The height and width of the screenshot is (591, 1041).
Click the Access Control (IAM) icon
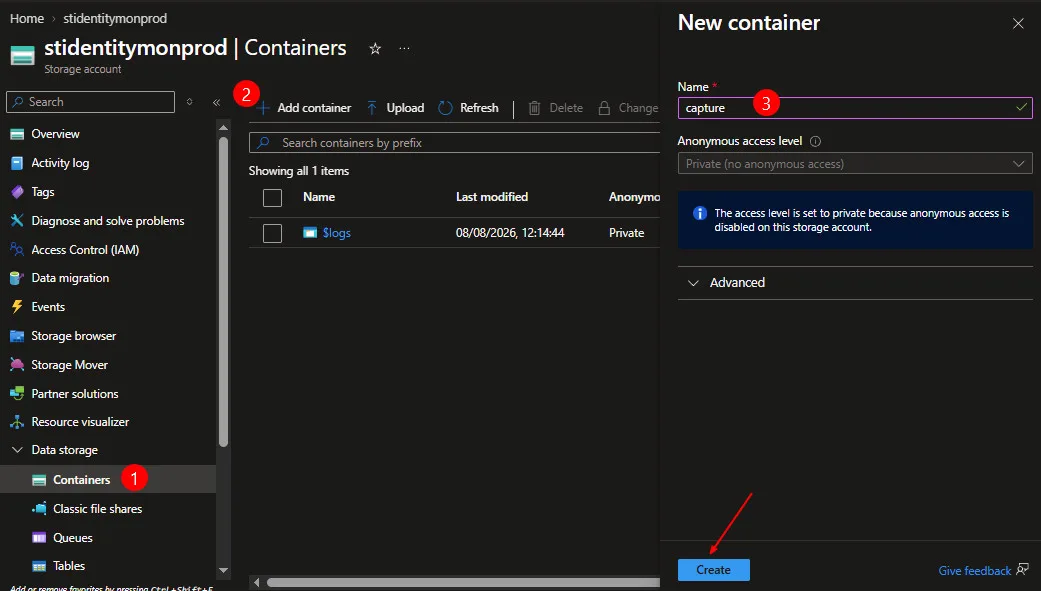(17, 250)
